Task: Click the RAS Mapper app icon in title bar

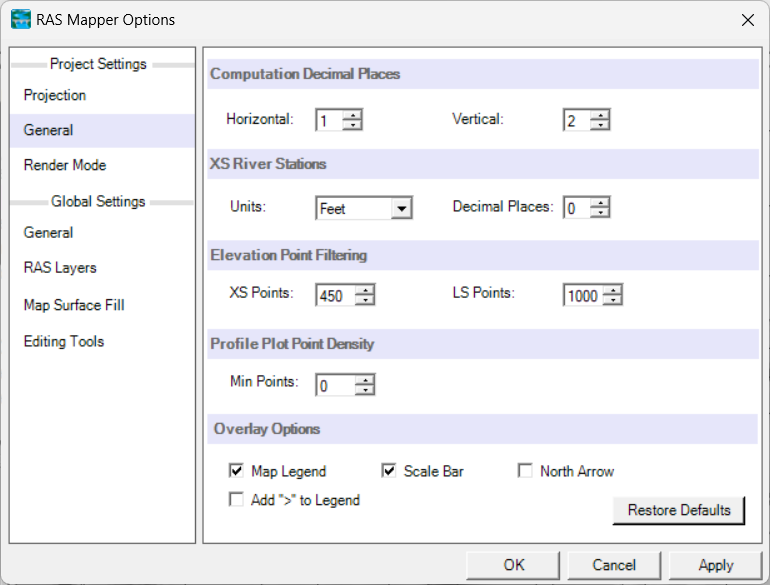Action: 20,20
